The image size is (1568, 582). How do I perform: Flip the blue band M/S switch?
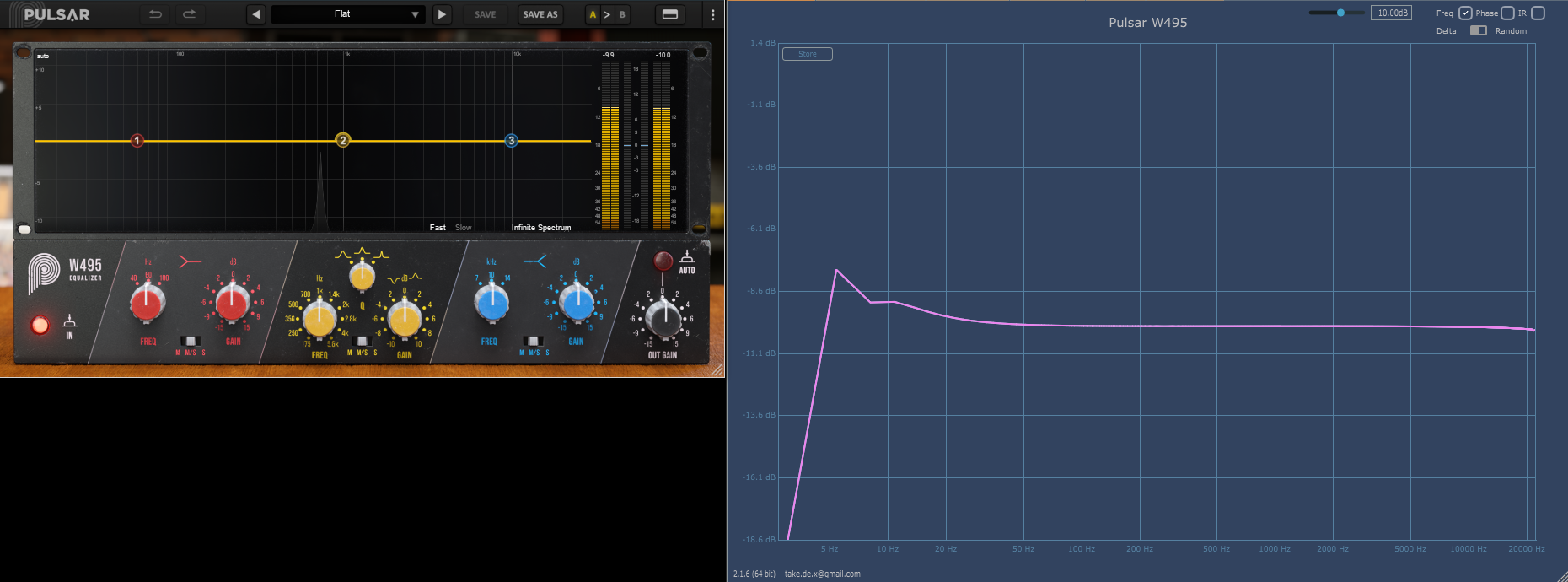pos(534,341)
